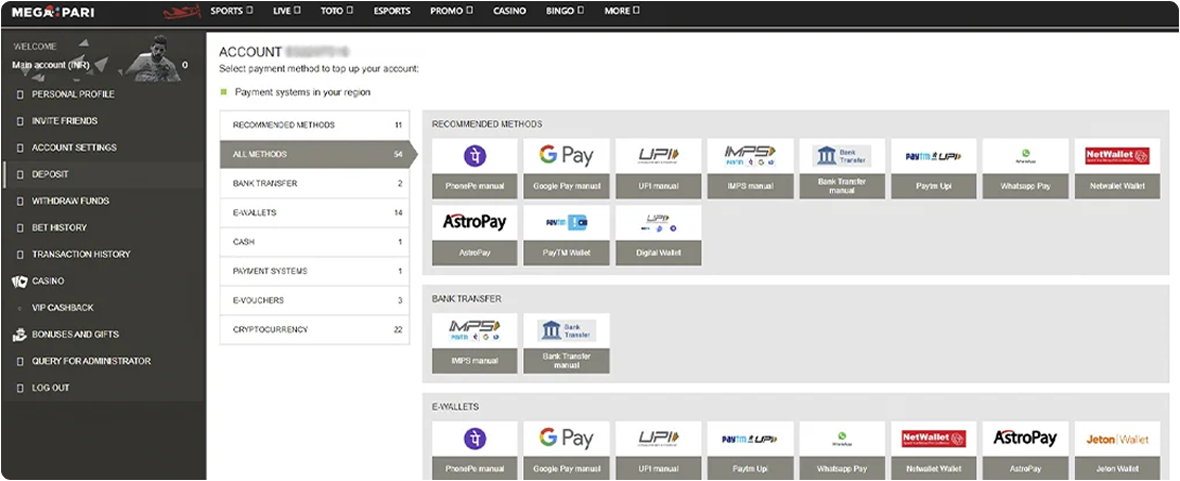Open the red airplane Aviator icon
Image resolution: width=1180 pixels, height=481 pixels.
[182, 12]
